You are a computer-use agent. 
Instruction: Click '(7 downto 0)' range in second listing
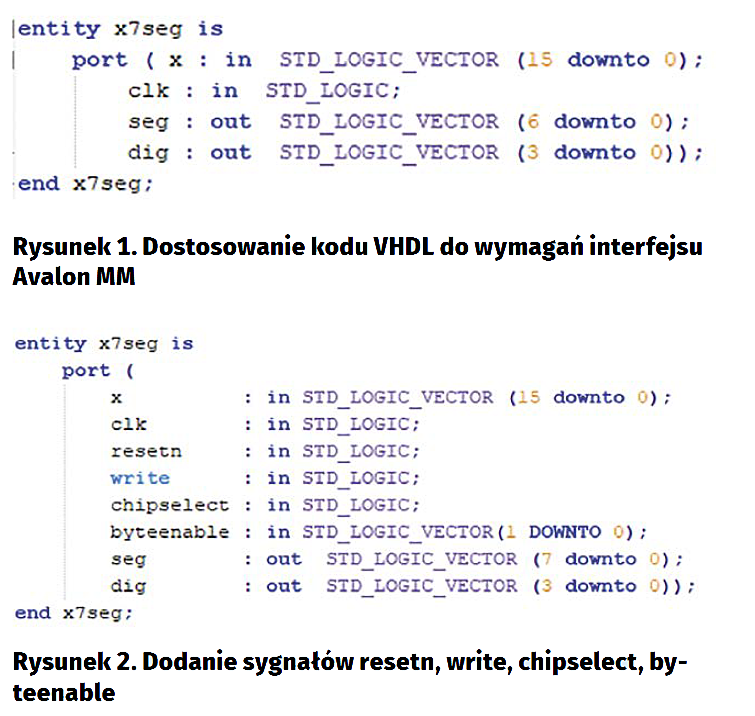(x=608, y=559)
